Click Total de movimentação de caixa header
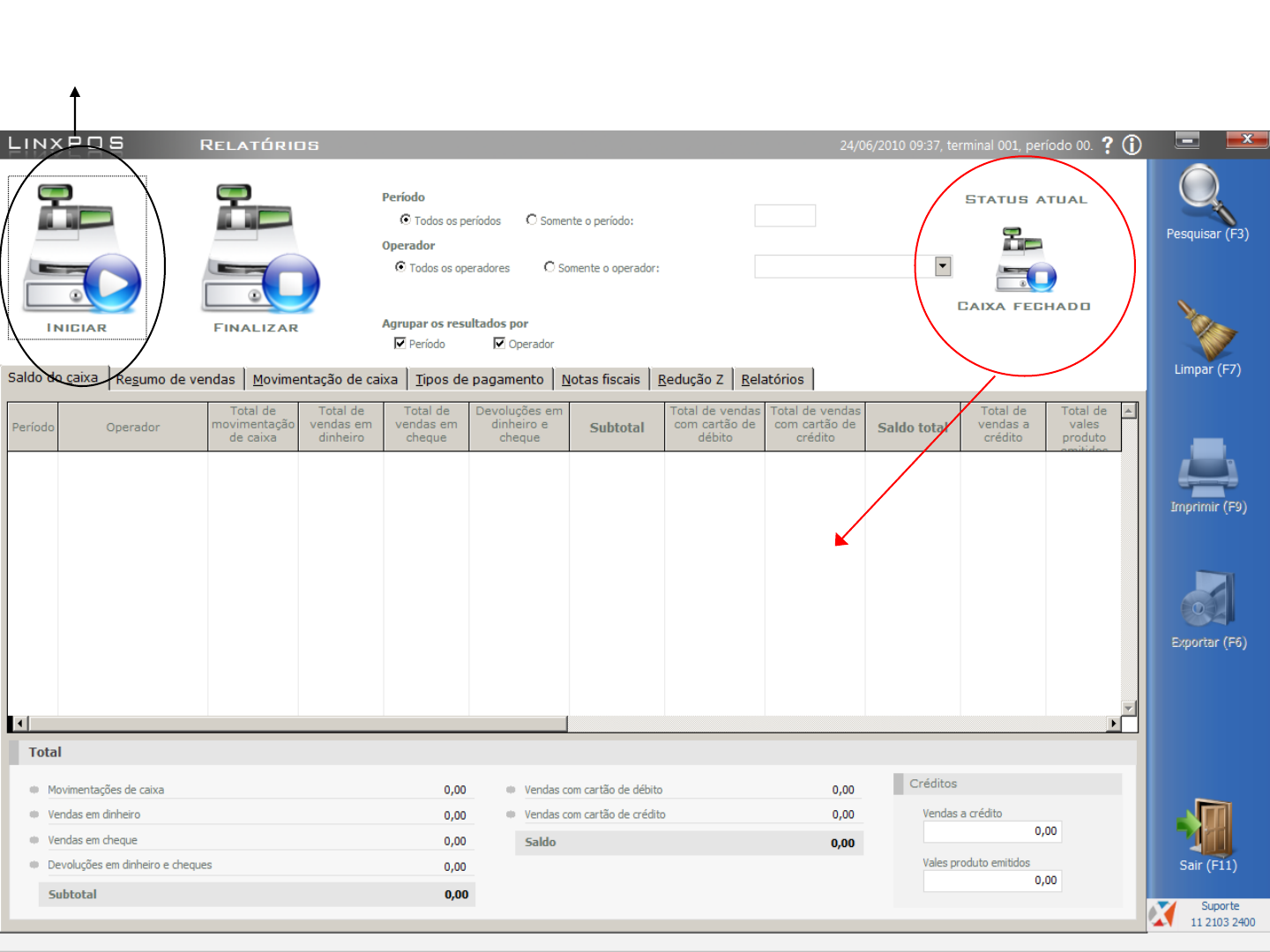This screenshot has width=1270, height=952. pyautogui.click(x=253, y=428)
